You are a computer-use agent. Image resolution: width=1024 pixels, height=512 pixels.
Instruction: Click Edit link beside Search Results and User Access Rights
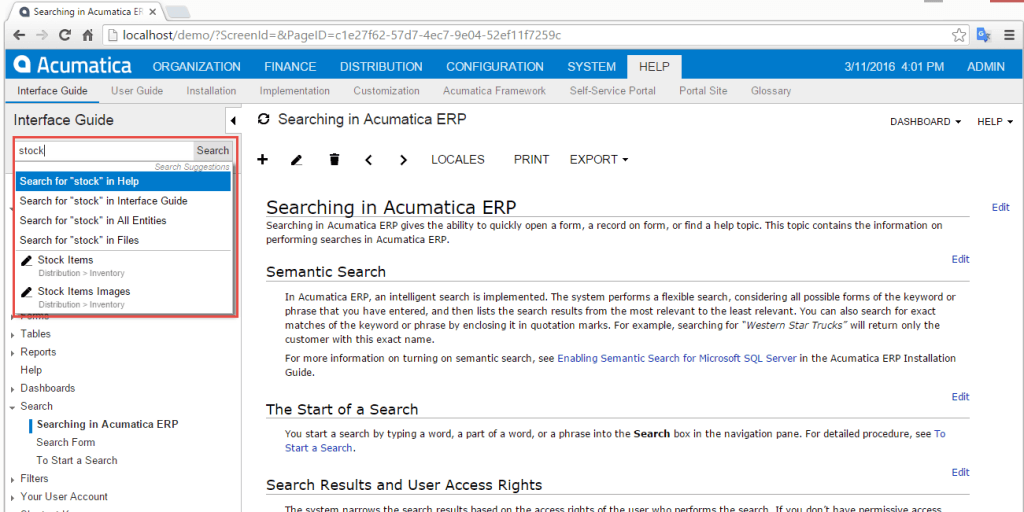960,473
